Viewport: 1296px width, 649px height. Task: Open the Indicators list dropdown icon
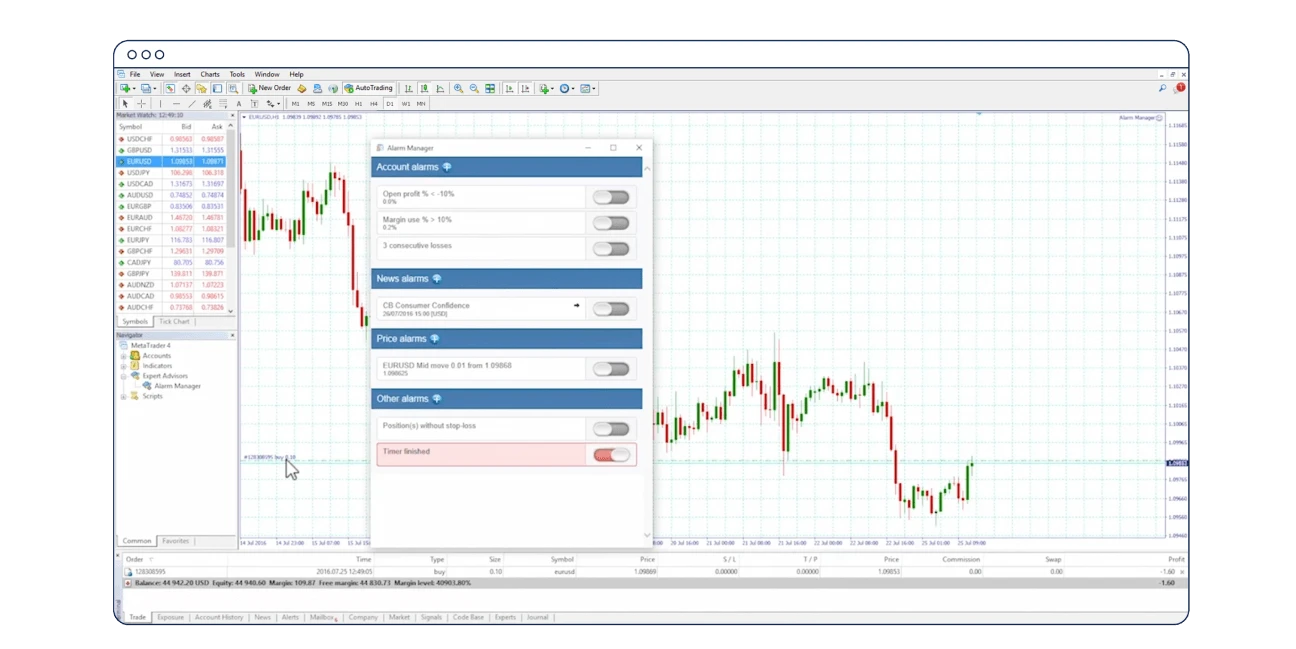point(546,88)
